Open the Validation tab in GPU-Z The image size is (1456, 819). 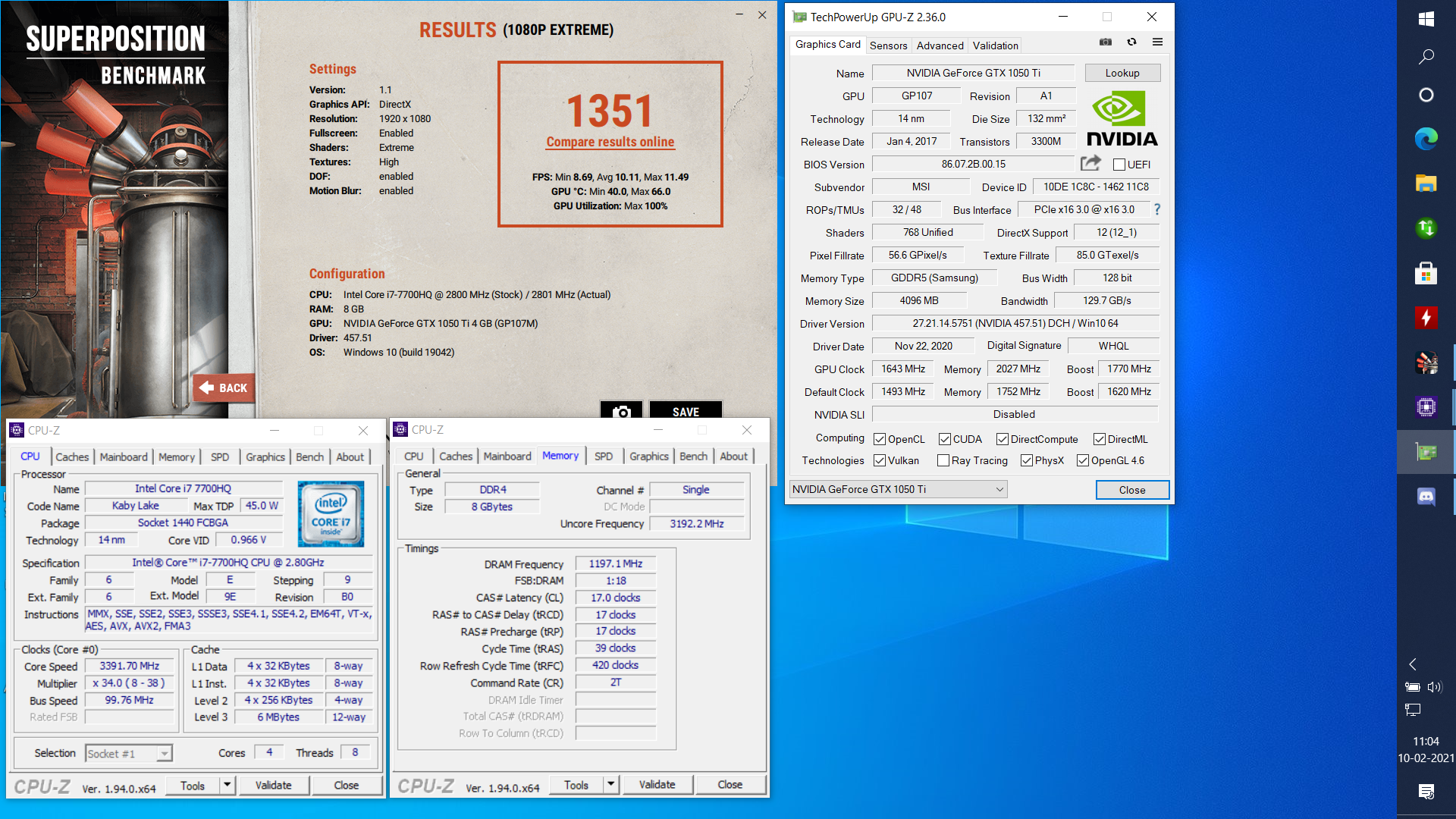[995, 45]
